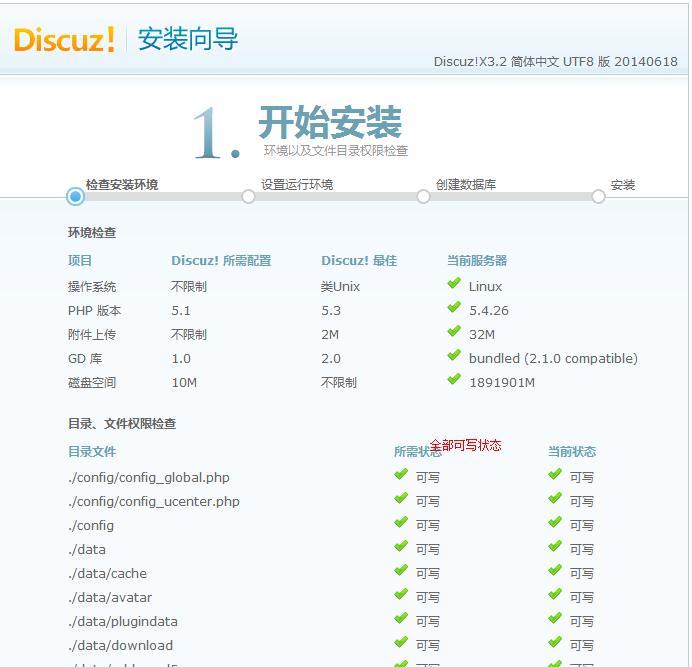Click the 开始安装 heading
This screenshot has width=692, height=667.
(330, 122)
